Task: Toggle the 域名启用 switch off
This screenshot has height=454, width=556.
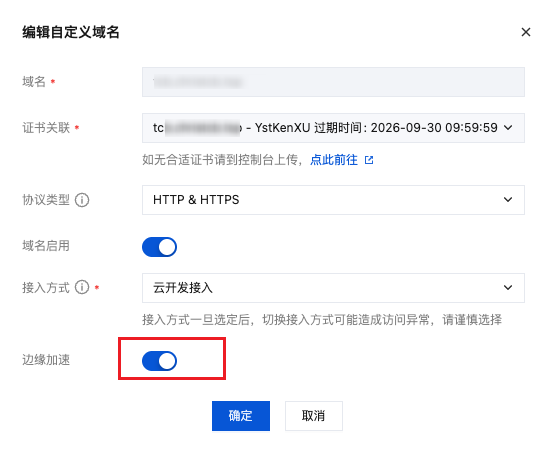Action: point(160,247)
